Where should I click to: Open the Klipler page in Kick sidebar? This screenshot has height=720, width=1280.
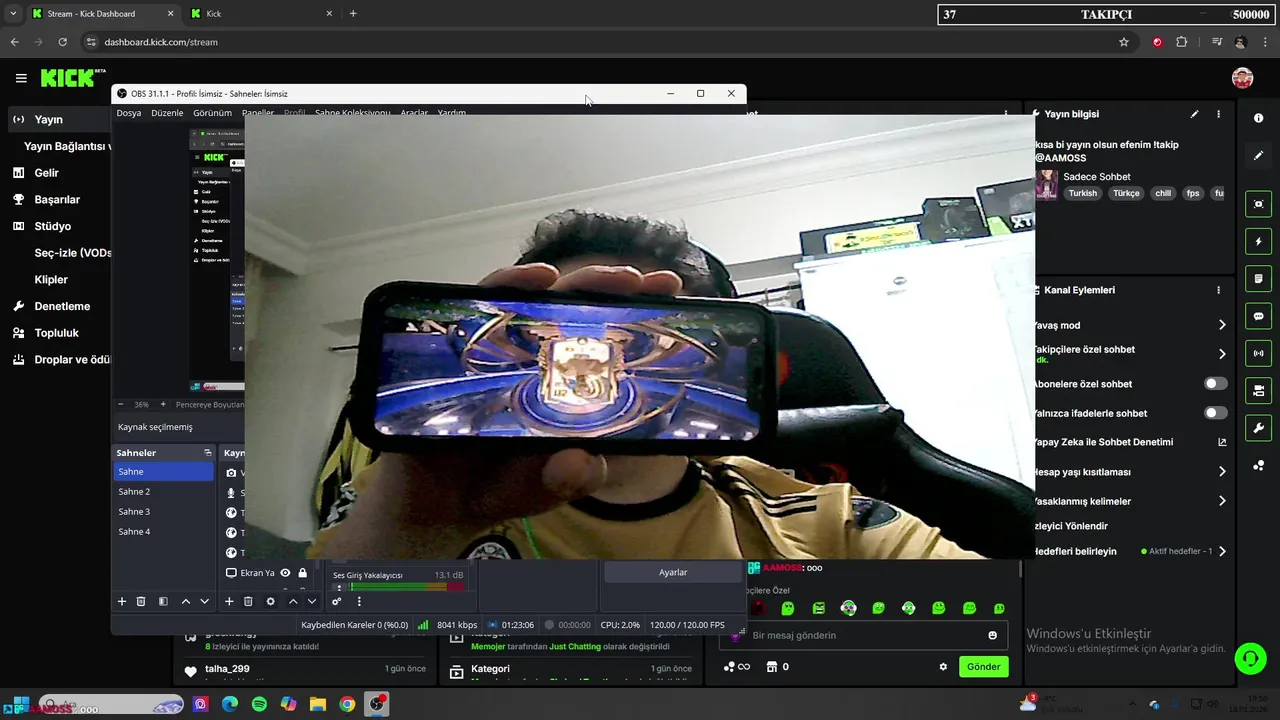tap(51, 280)
